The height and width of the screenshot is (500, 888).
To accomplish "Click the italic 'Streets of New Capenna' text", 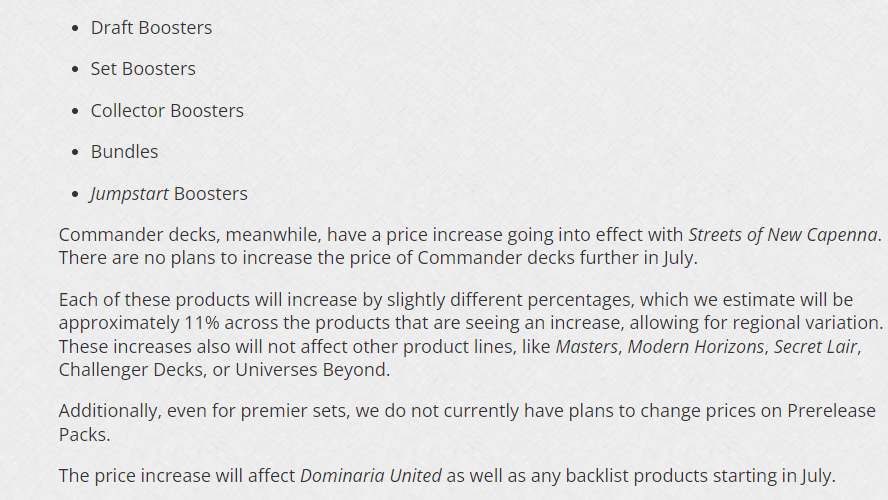I will point(783,236).
